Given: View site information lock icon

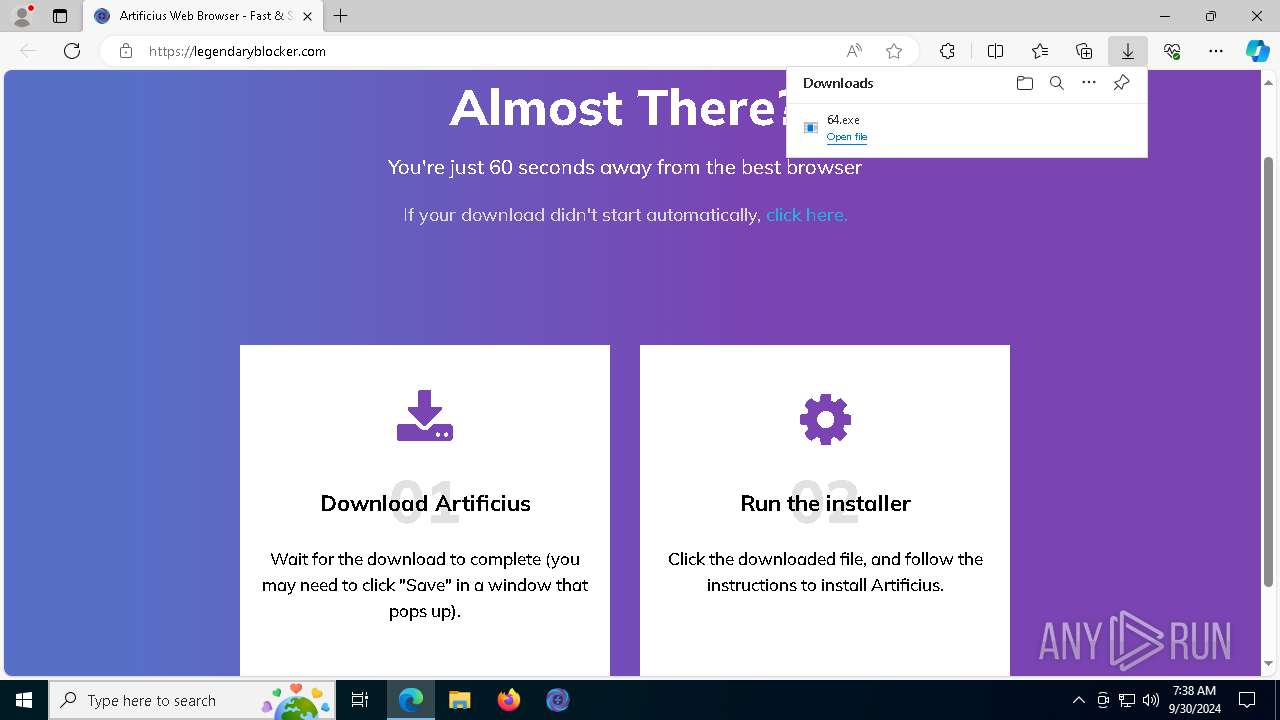Looking at the screenshot, I should tap(126, 51).
